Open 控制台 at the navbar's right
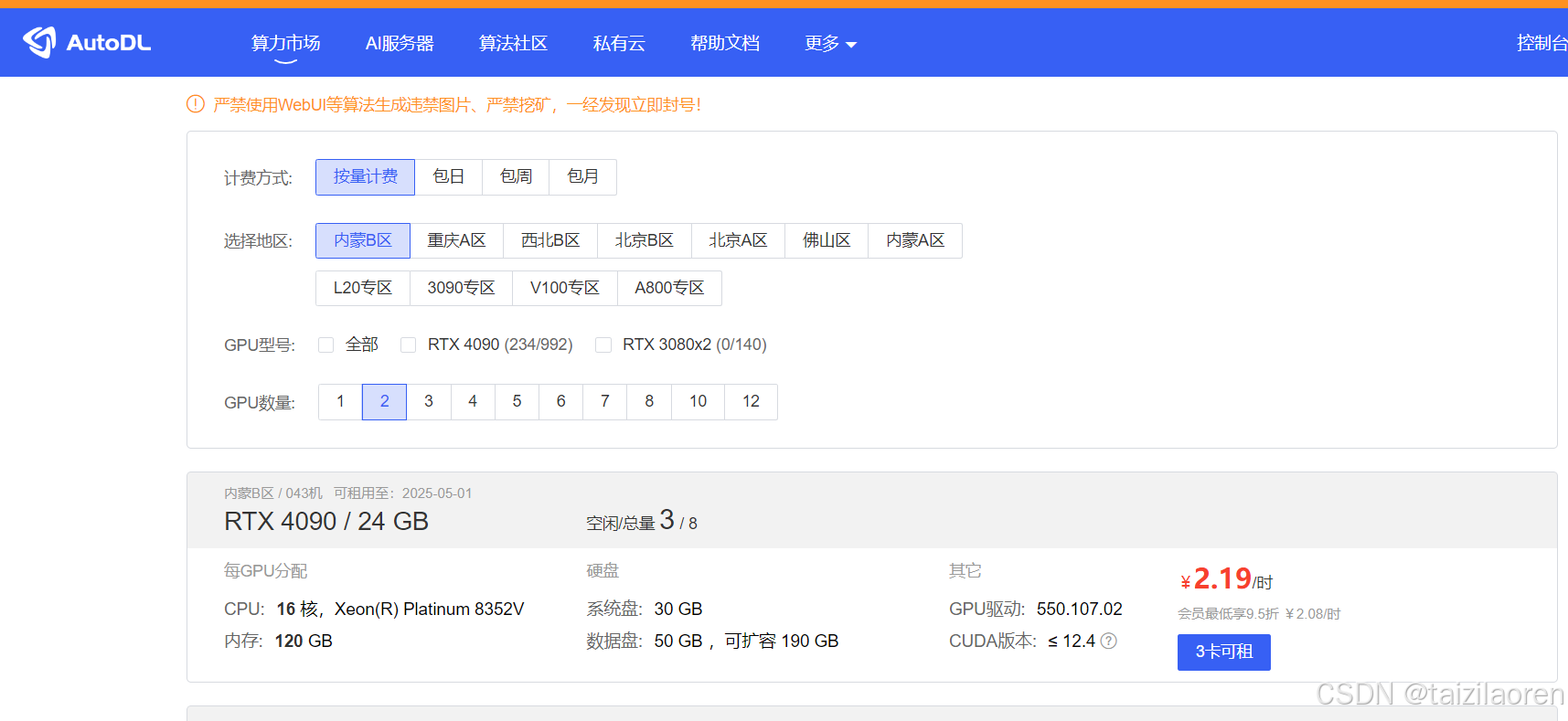The height and width of the screenshot is (721, 1568). pos(1541,43)
